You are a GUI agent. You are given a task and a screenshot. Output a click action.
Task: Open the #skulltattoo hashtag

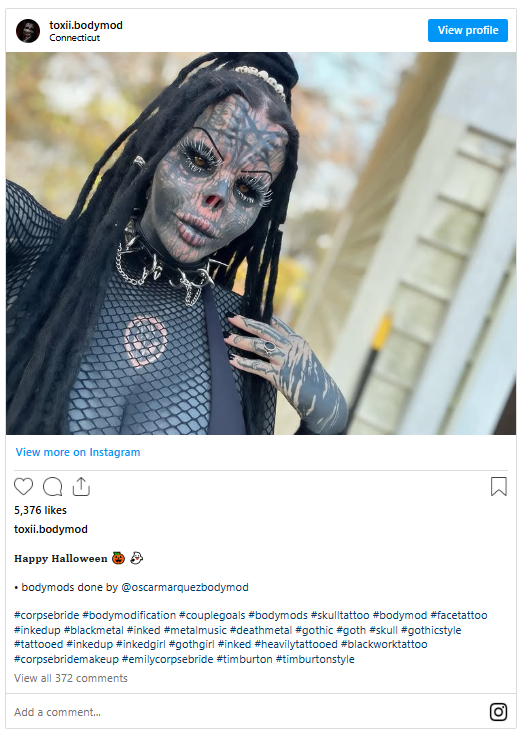click(x=340, y=615)
